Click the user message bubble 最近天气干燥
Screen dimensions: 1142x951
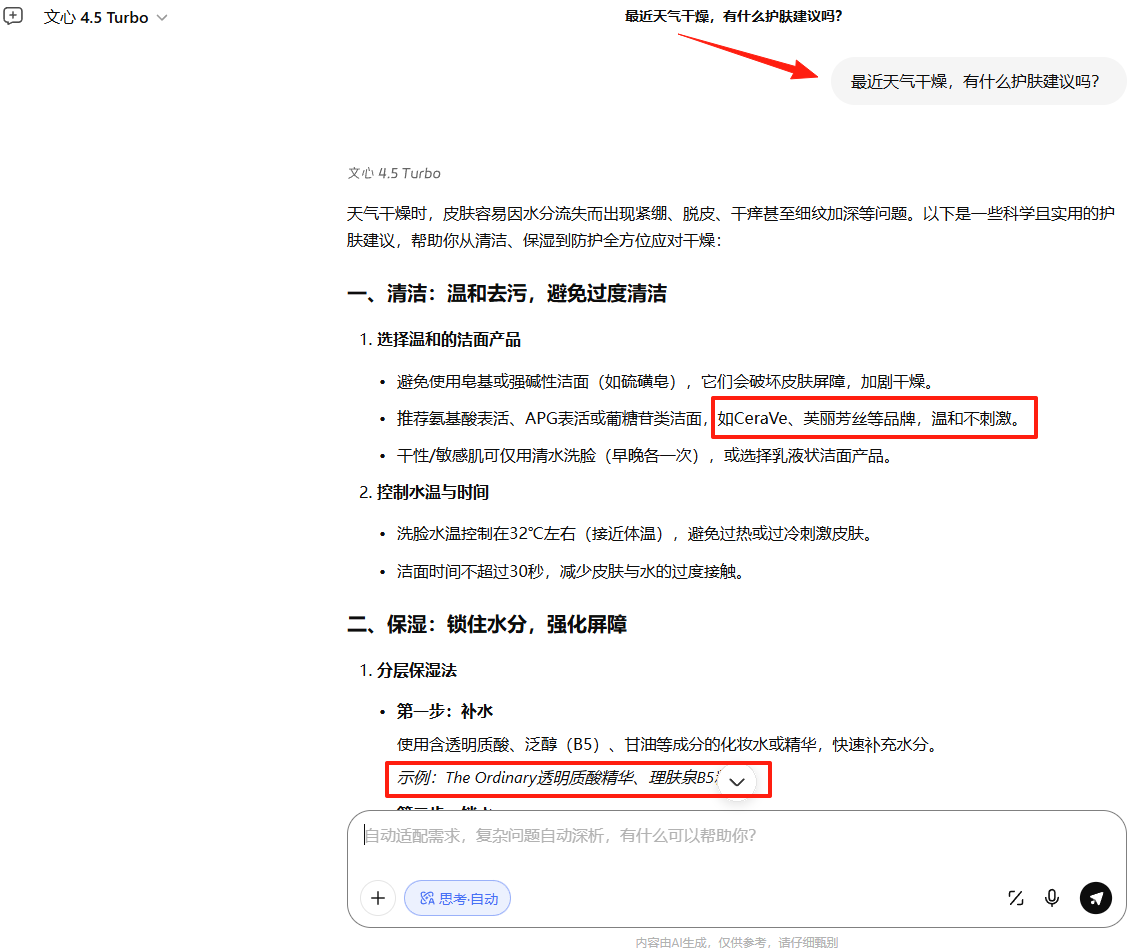pyautogui.click(x=979, y=81)
